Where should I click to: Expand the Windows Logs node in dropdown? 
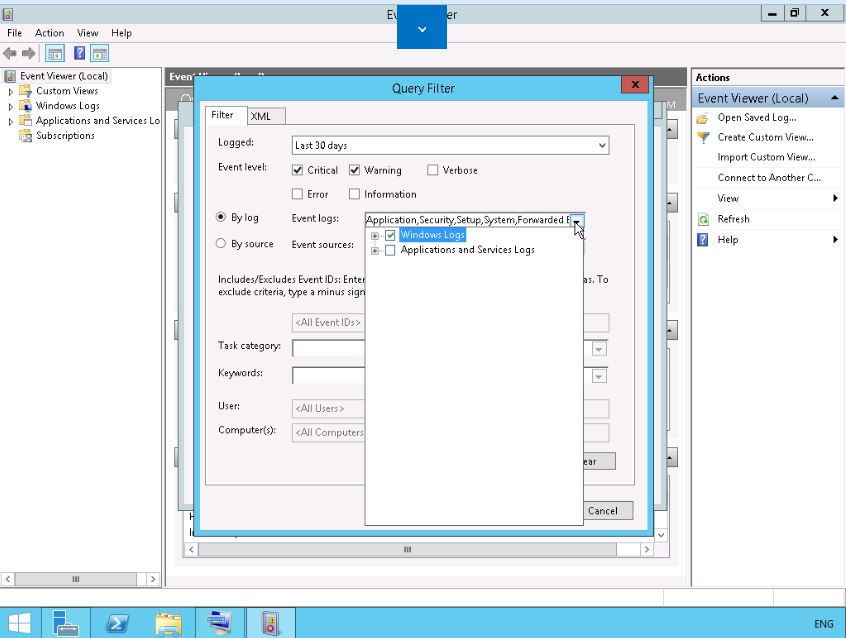point(375,236)
